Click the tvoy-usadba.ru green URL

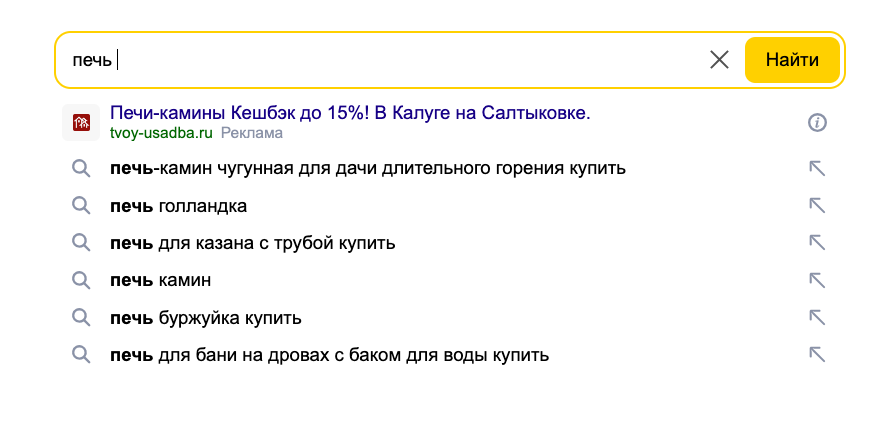(161, 133)
